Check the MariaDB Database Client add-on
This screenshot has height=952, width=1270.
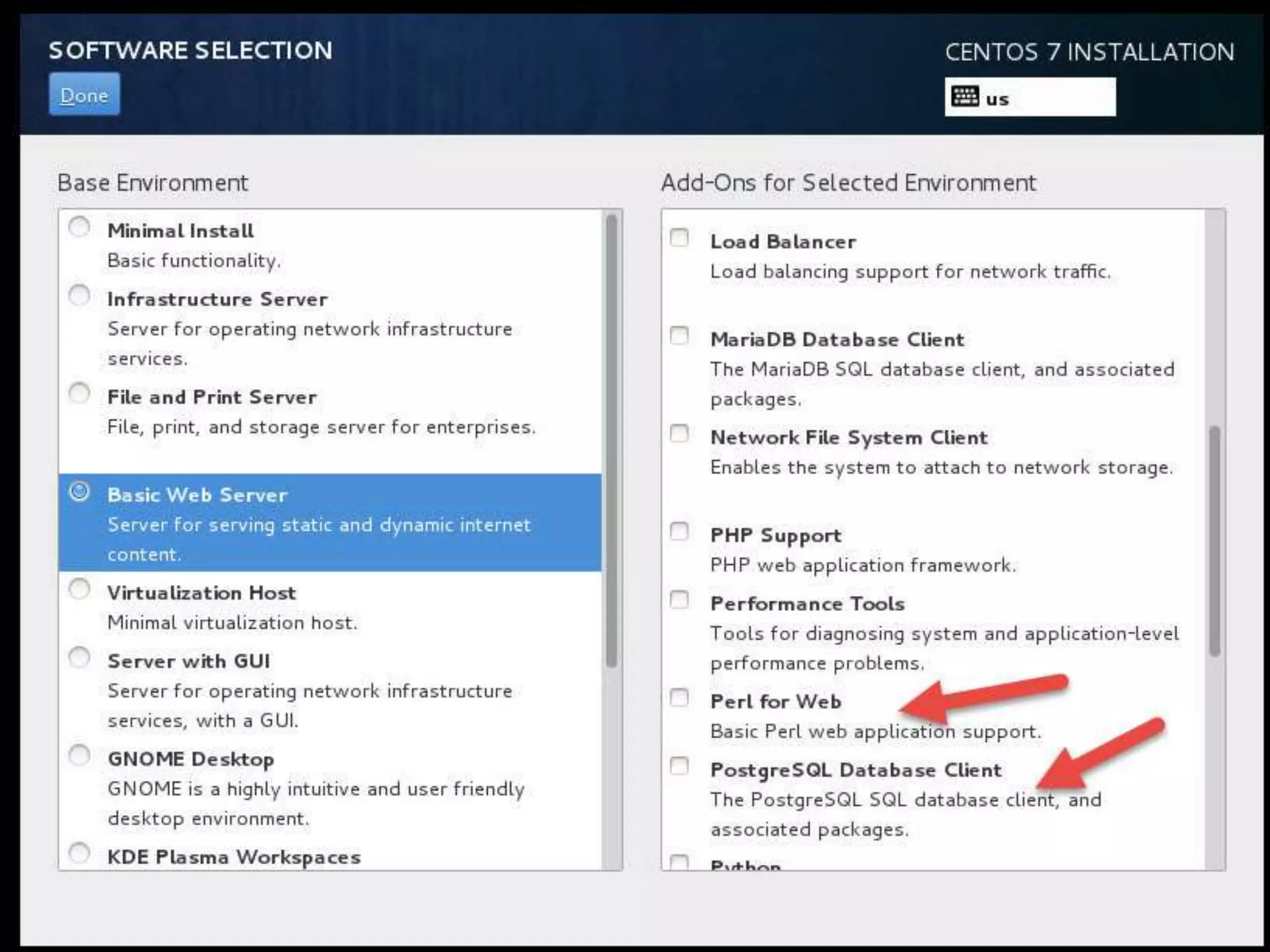point(680,336)
